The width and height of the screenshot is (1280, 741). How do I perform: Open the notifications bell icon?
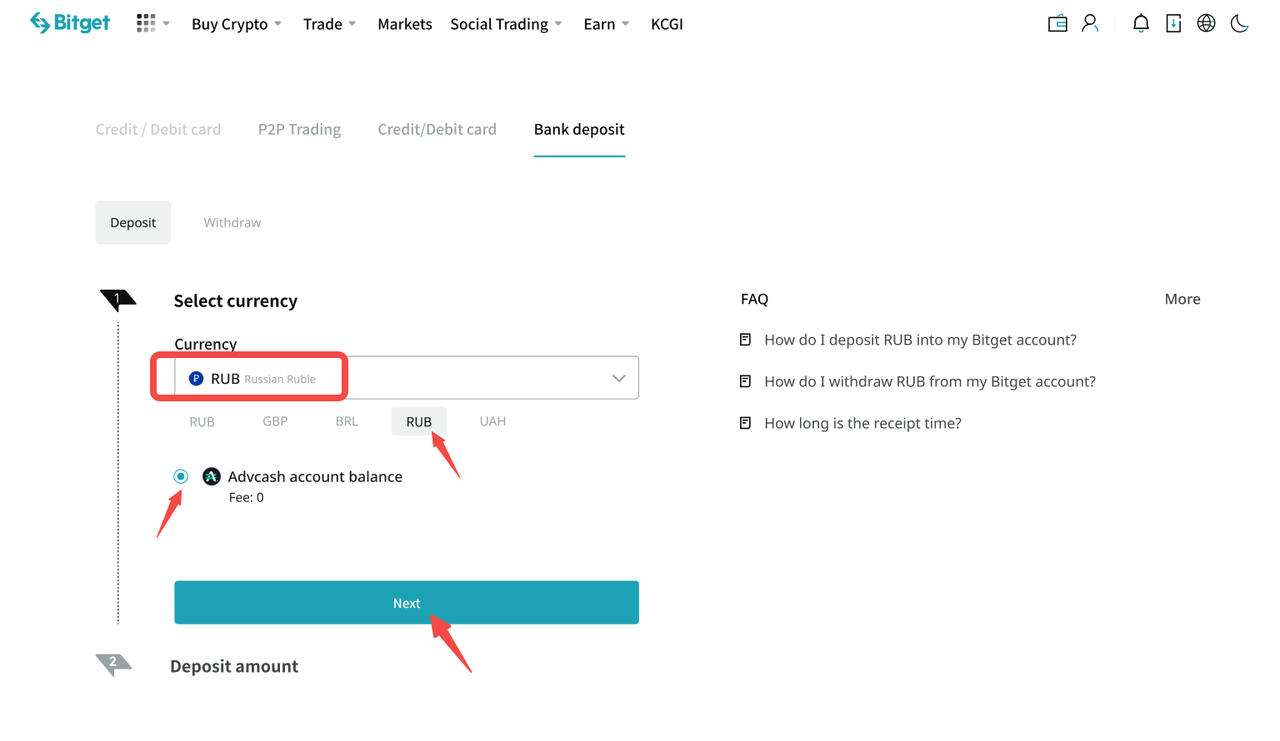coord(1141,23)
